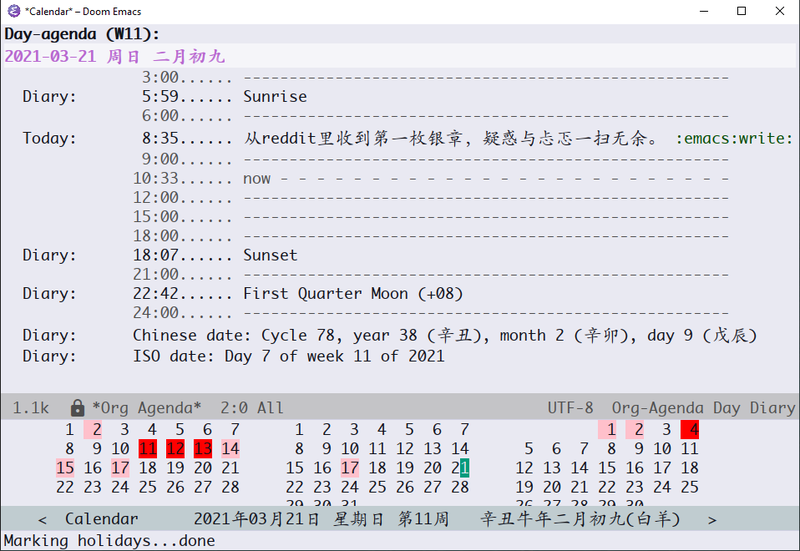This screenshot has height=551, width=800.
Task: Select pink-marked 1 in right calendar
Action: tap(607, 430)
